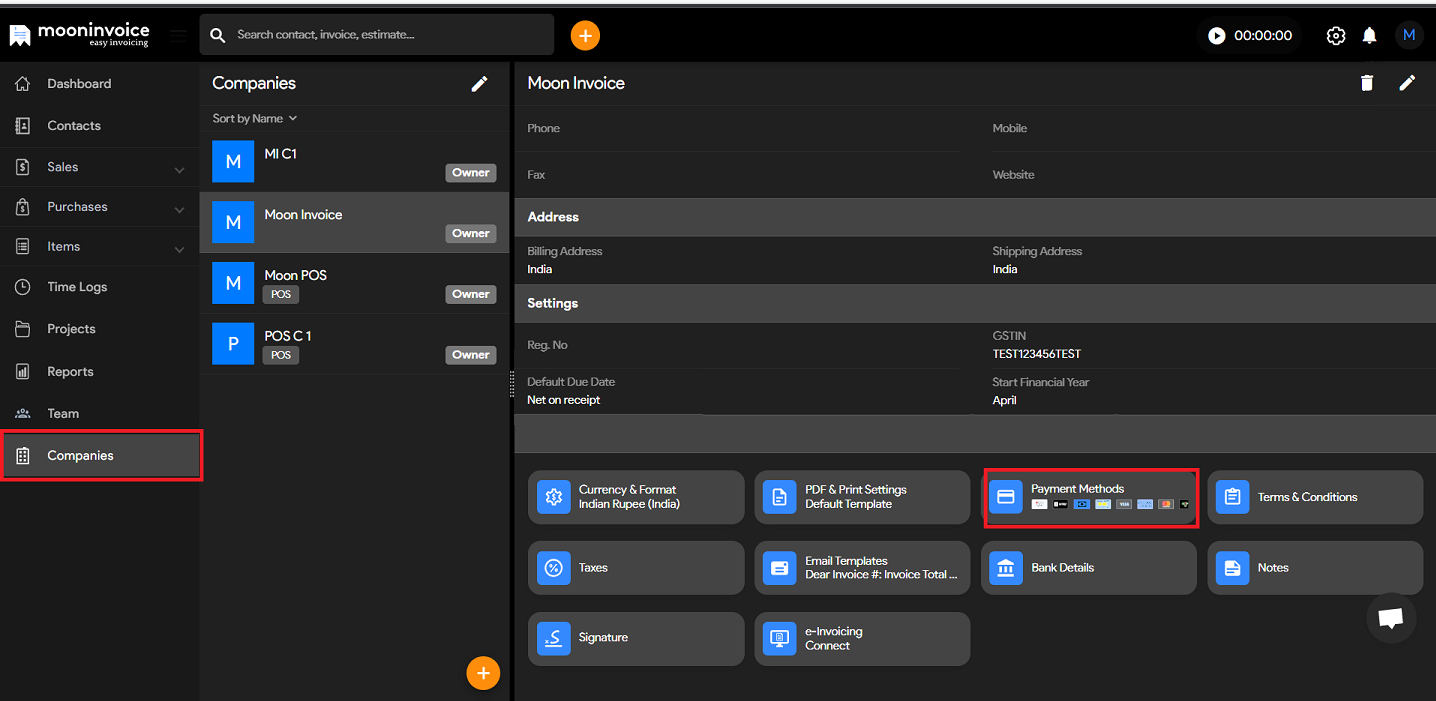Click Start Financial Year April

pos(1004,400)
